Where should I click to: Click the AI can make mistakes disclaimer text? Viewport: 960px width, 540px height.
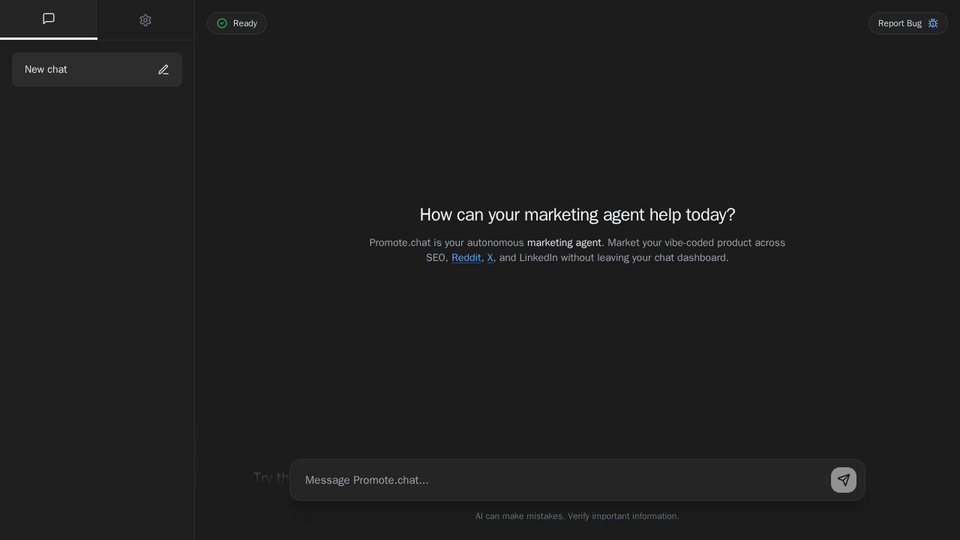click(x=577, y=516)
